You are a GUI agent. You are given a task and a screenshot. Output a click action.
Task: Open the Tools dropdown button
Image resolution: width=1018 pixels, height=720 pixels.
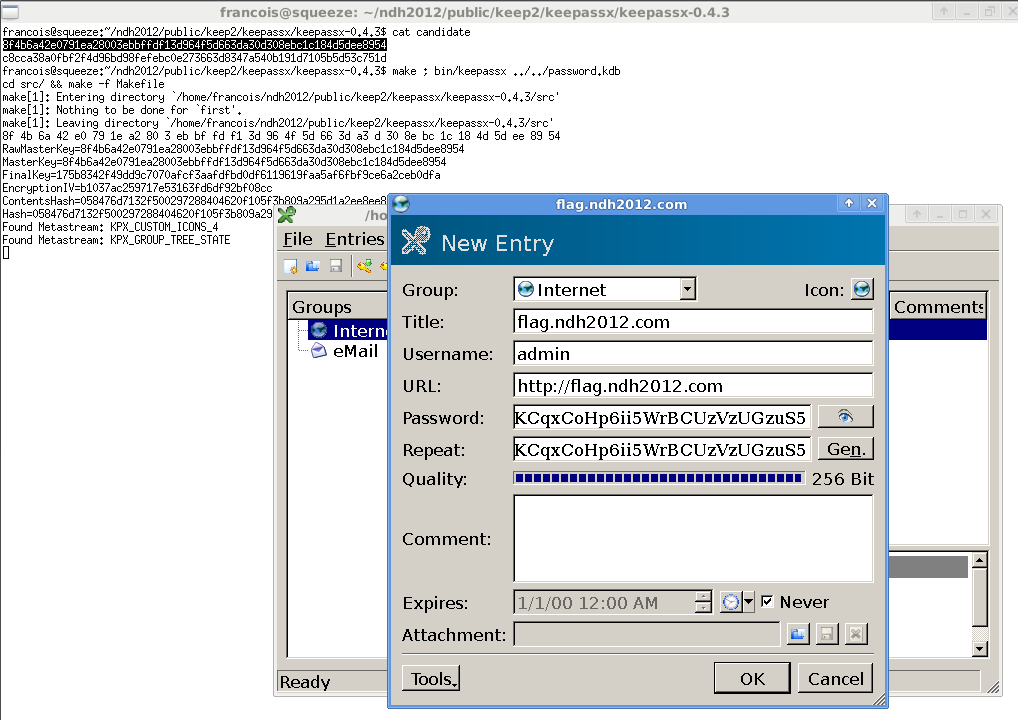tap(431, 678)
